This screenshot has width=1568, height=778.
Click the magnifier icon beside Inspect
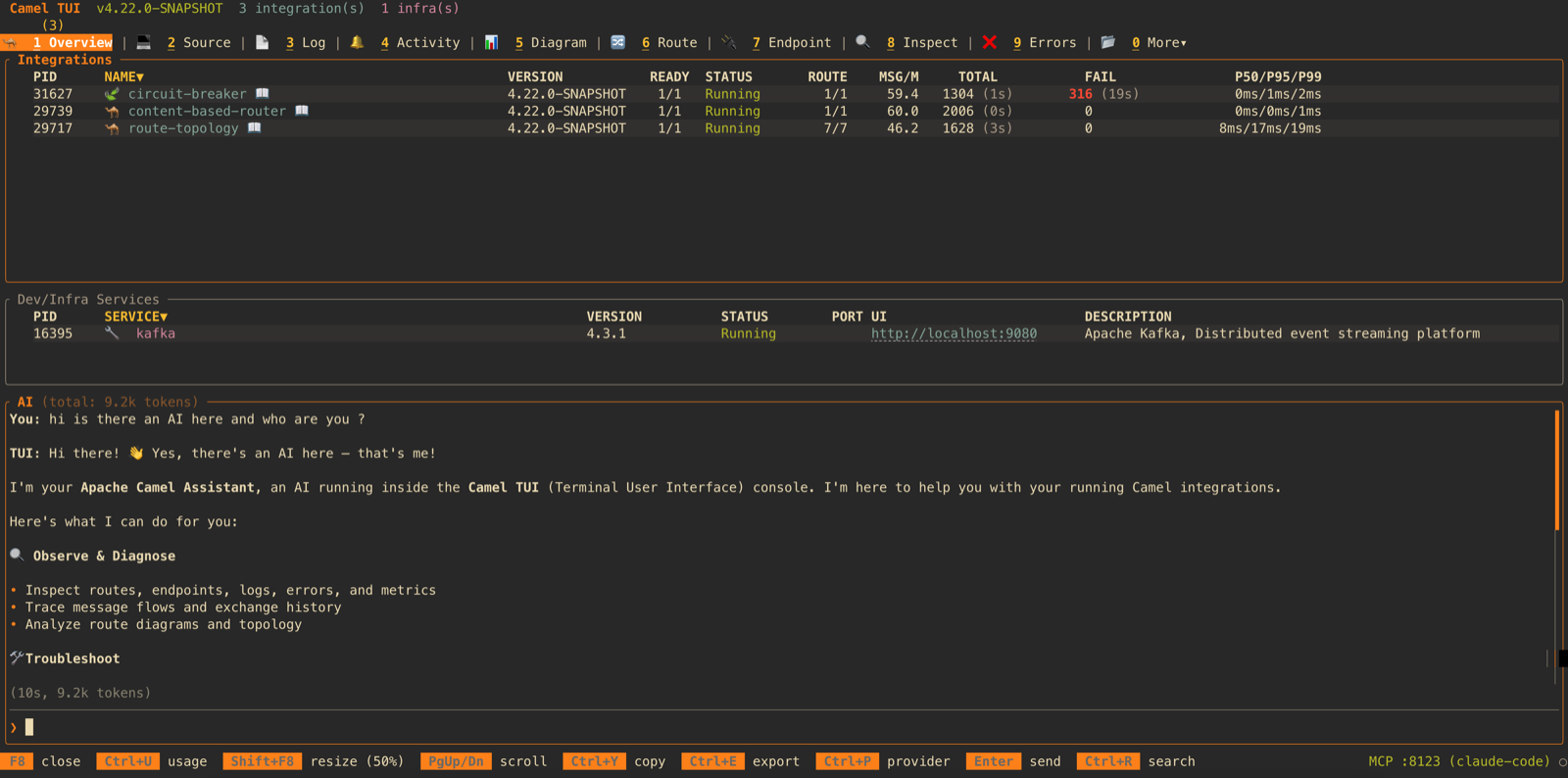(862, 42)
